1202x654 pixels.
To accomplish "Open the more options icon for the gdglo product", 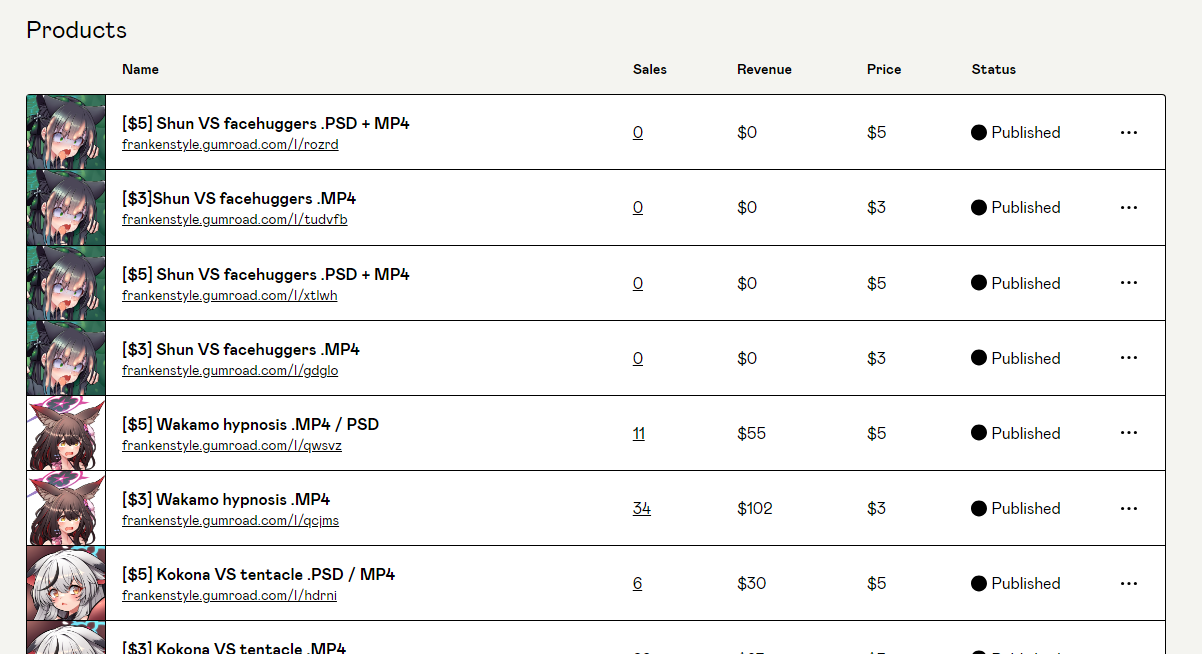I will coord(1129,358).
